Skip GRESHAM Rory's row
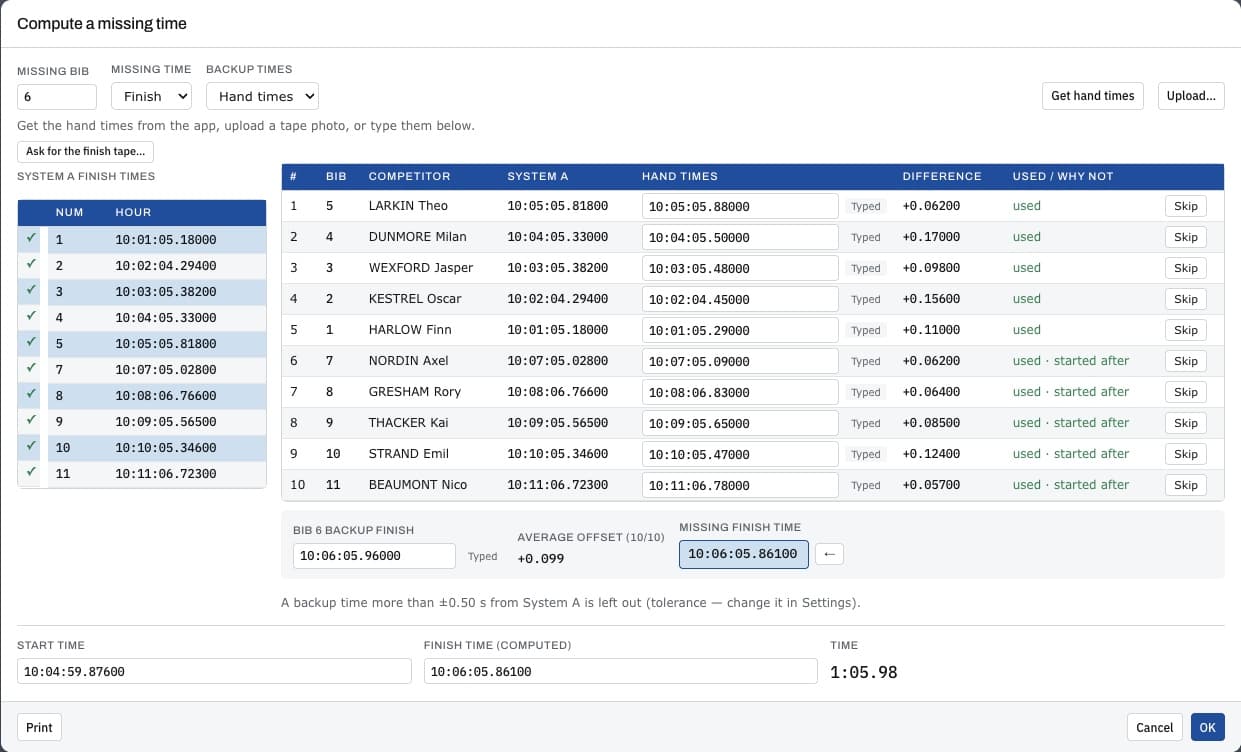The width and height of the screenshot is (1241, 752). 1185,392
